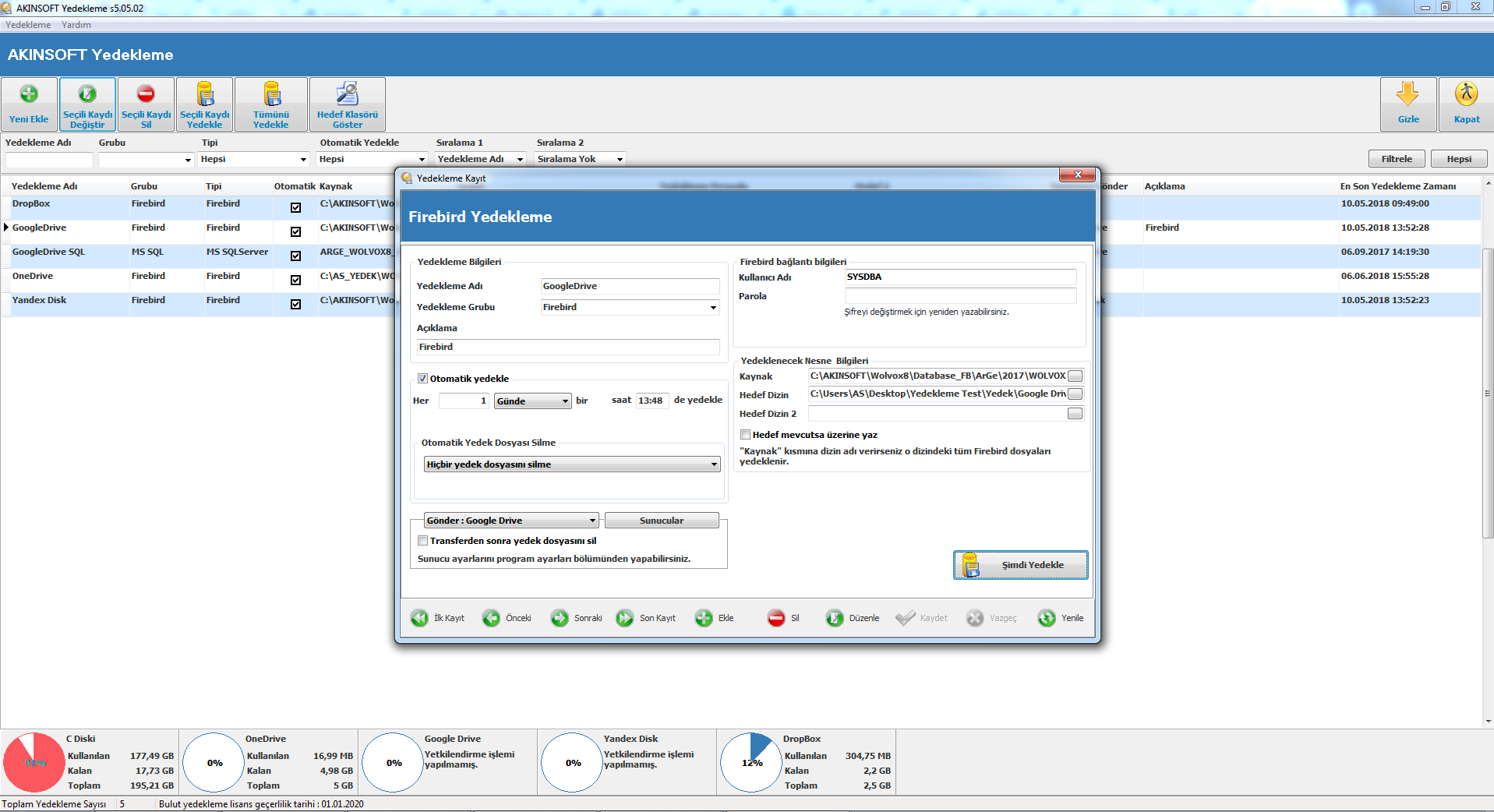Viewport: 1494px width, 812px height.
Task: Open the Yedekleme menu
Action: click(28, 25)
